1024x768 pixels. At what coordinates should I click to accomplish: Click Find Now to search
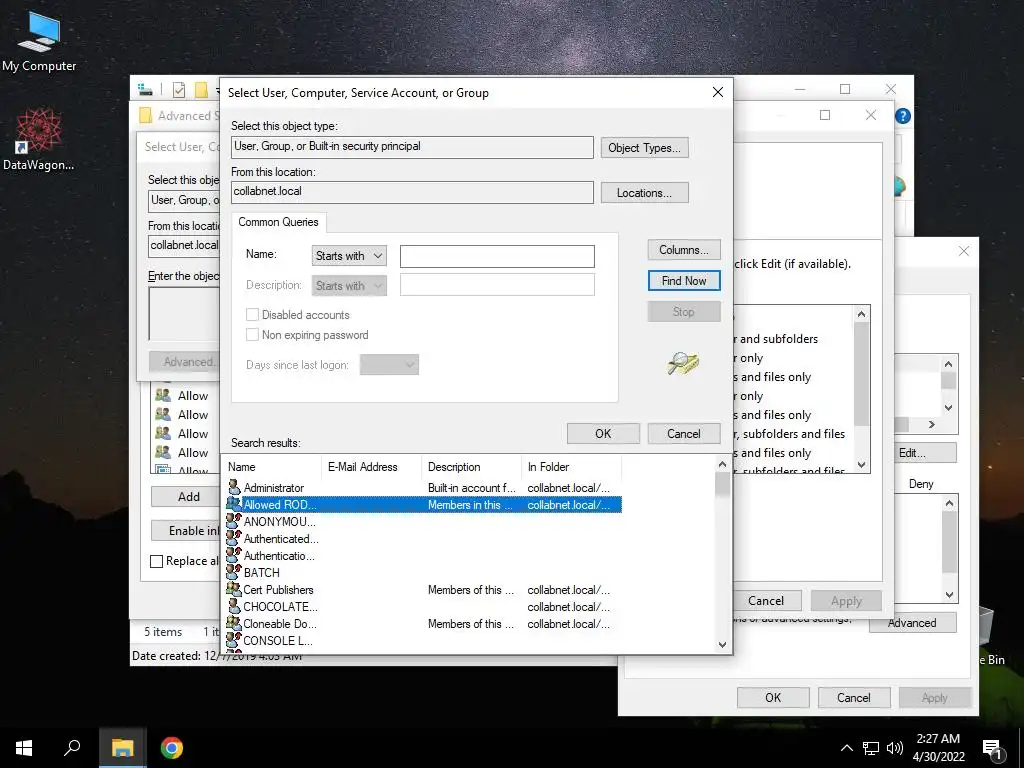684,281
